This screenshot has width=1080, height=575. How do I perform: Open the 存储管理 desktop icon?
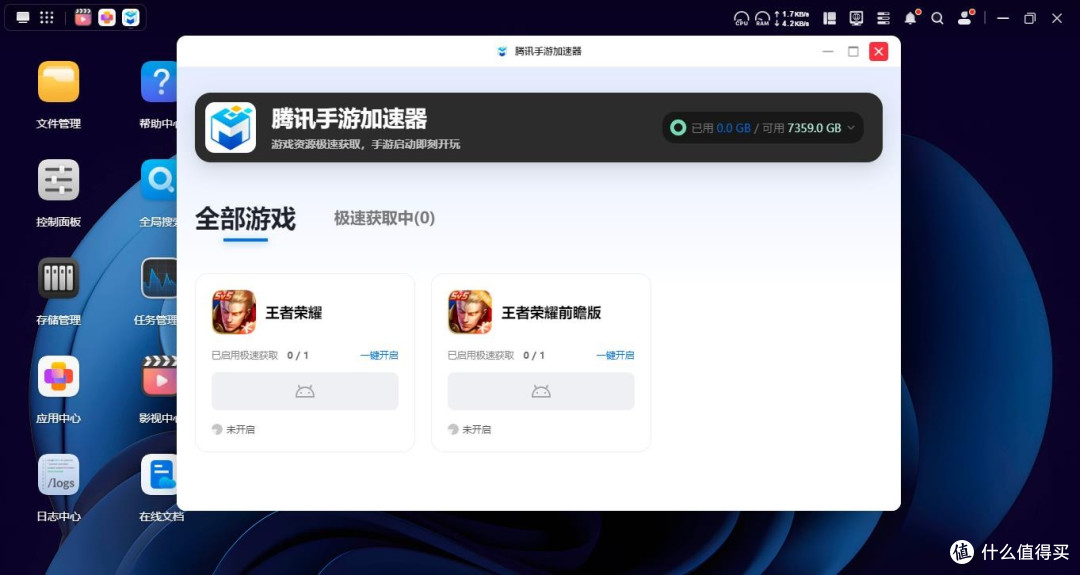(59, 278)
